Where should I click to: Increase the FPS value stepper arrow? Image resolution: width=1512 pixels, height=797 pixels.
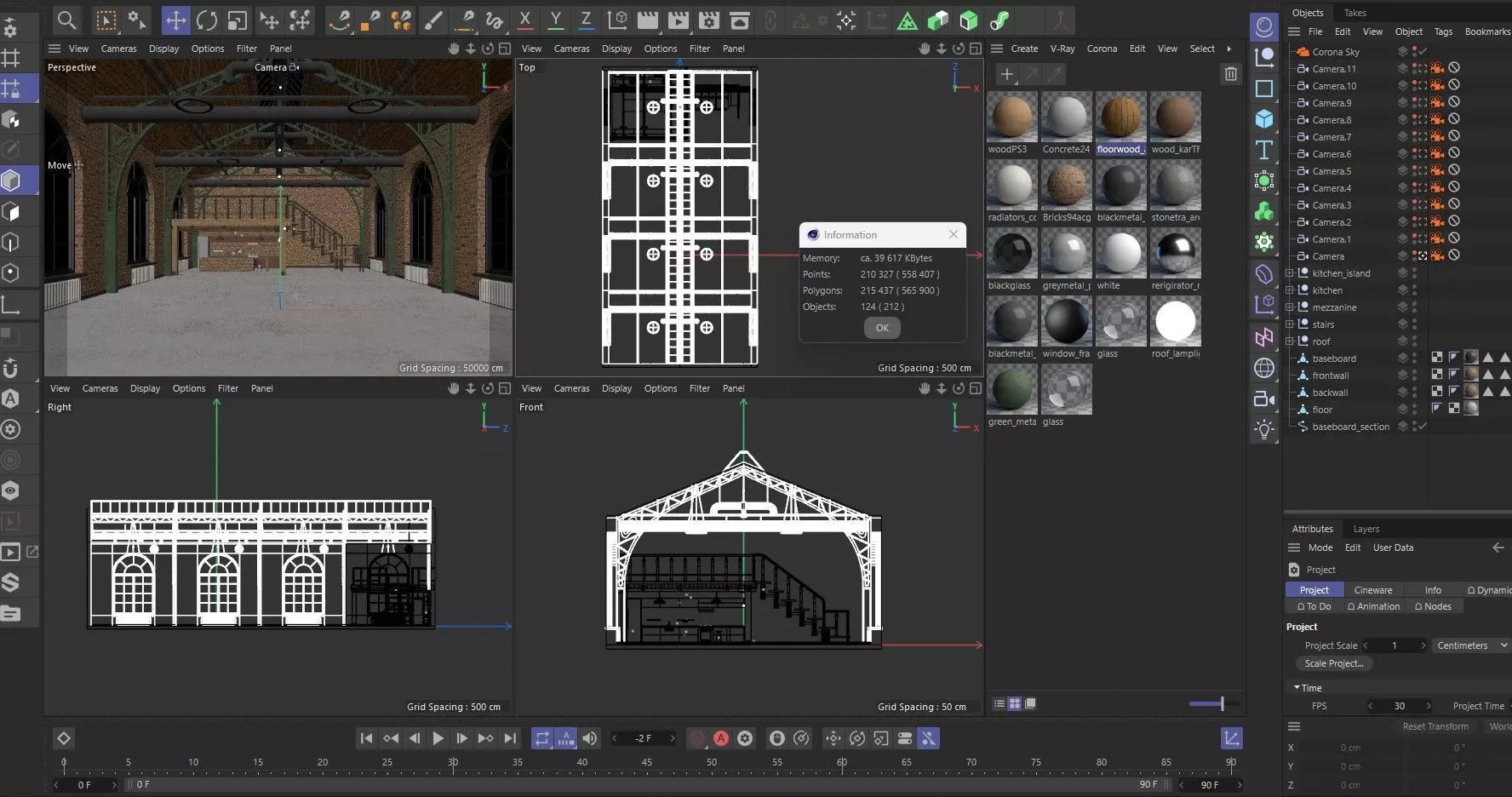tap(1429, 706)
